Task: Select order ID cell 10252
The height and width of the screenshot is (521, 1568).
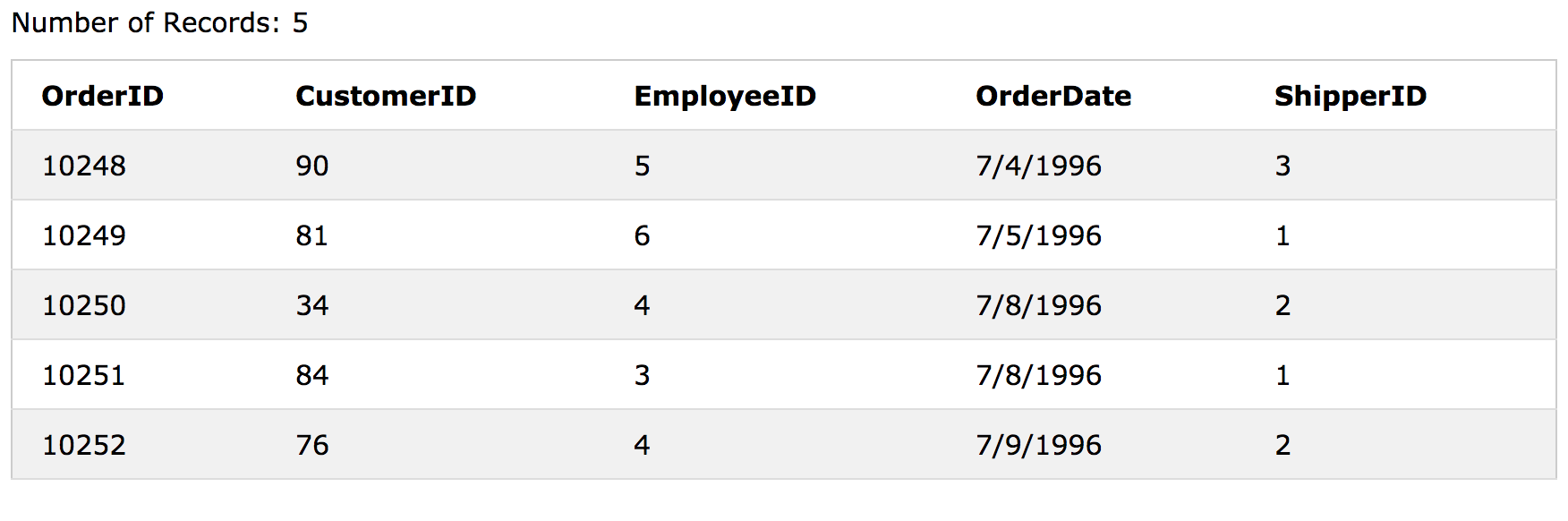Action: [x=84, y=445]
